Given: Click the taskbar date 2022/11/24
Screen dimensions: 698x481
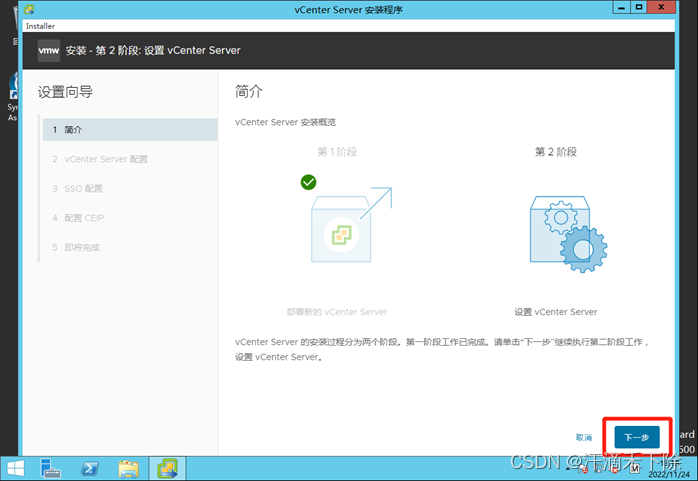Looking at the screenshot, I should tap(669, 474).
